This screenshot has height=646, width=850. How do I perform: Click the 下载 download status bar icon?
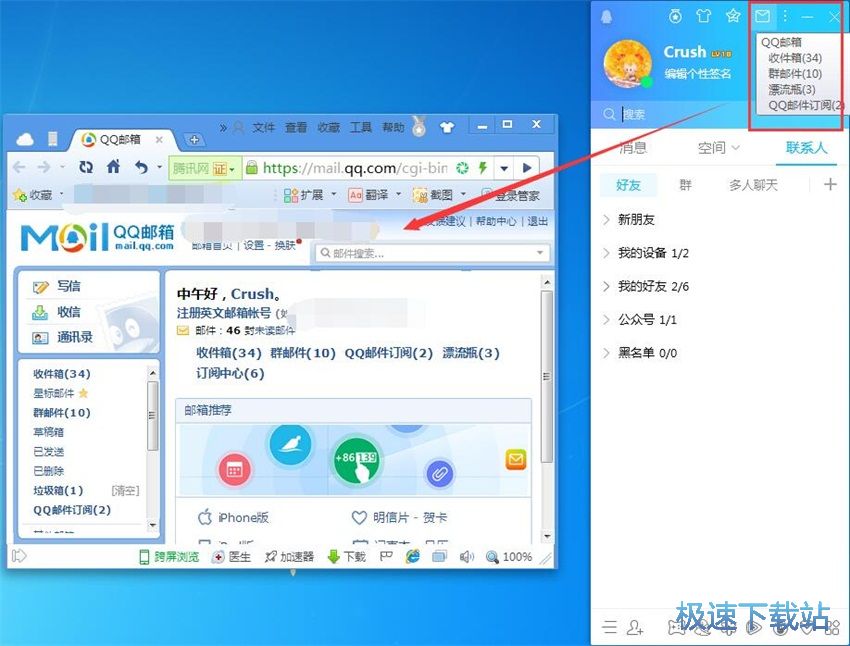tap(347, 557)
